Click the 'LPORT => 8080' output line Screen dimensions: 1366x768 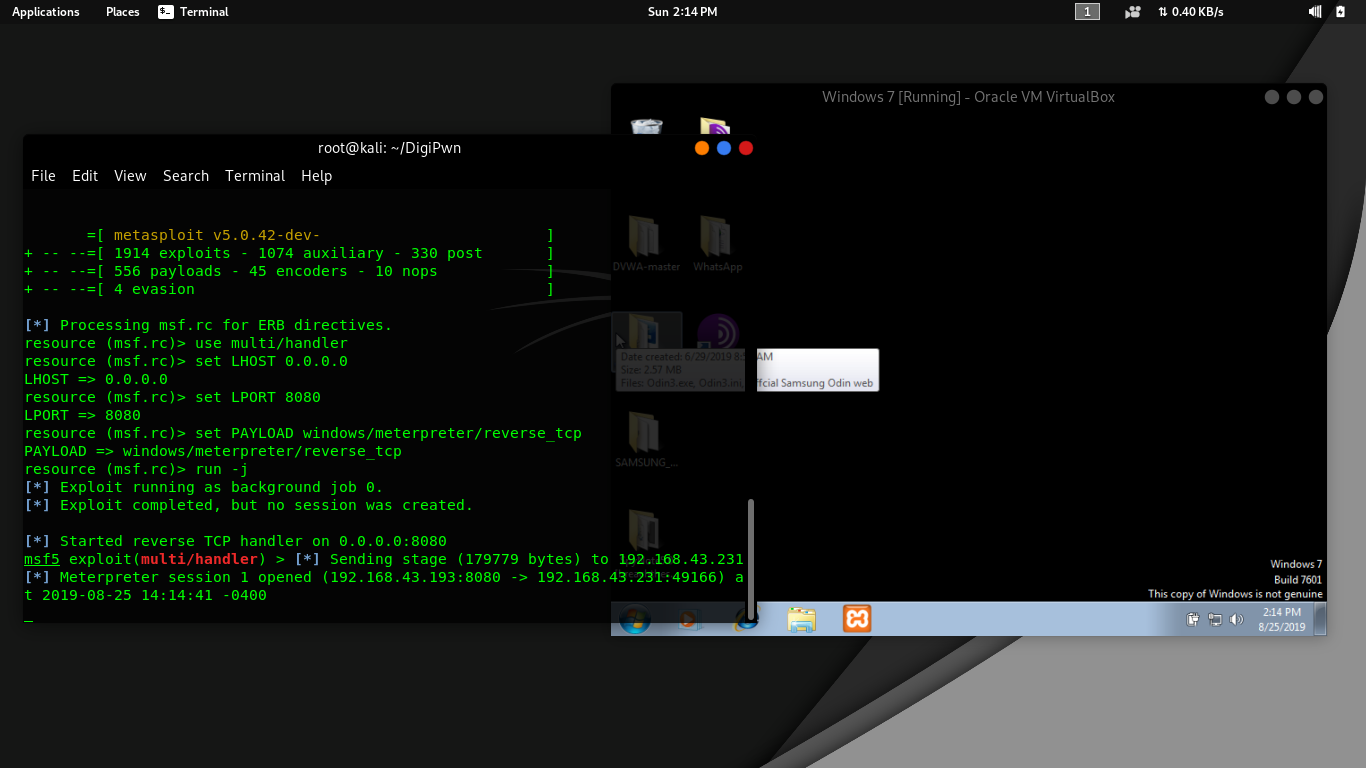pyautogui.click(x=82, y=416)
